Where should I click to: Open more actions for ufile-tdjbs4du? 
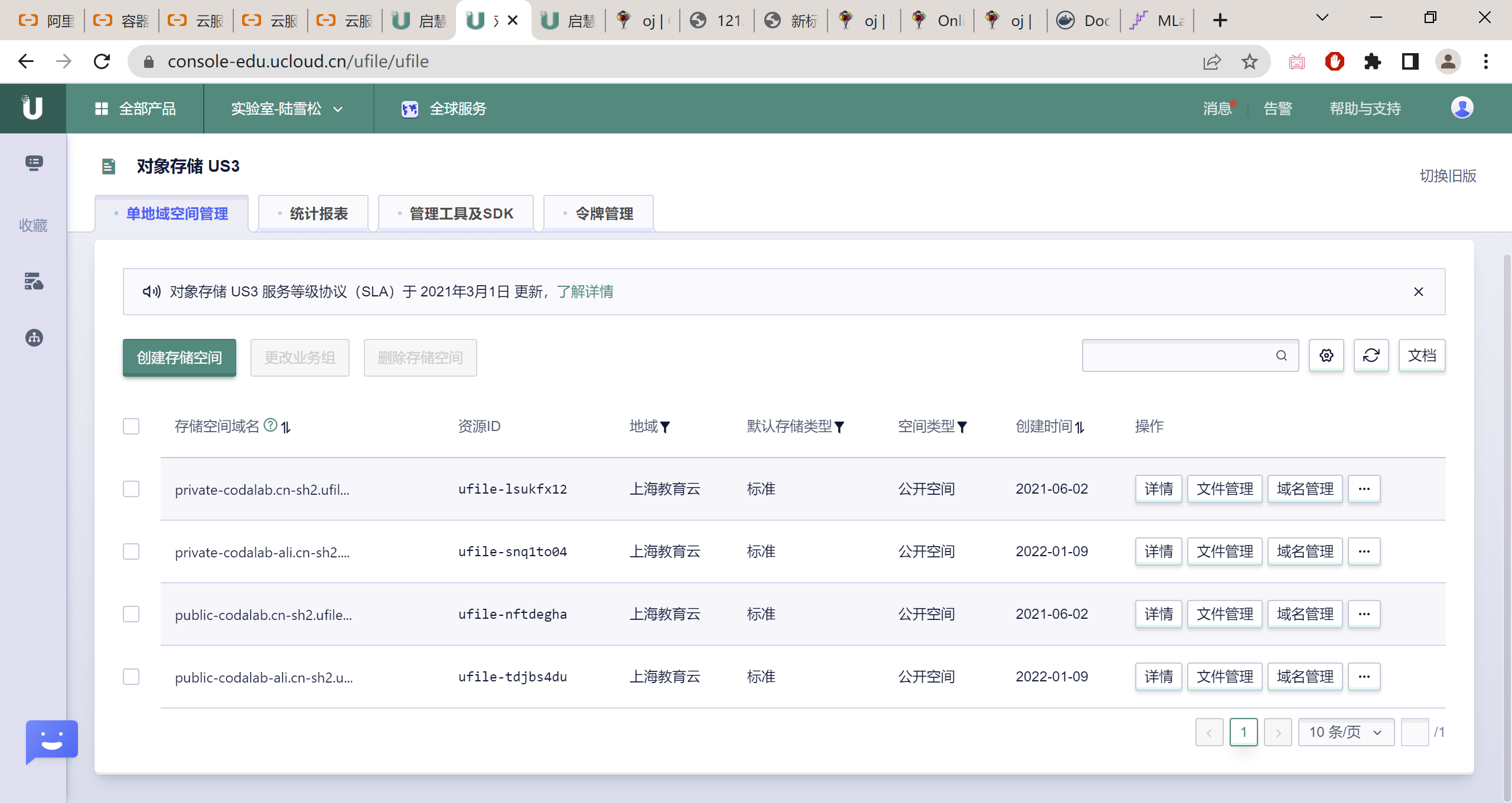[x=1364, y=677]
